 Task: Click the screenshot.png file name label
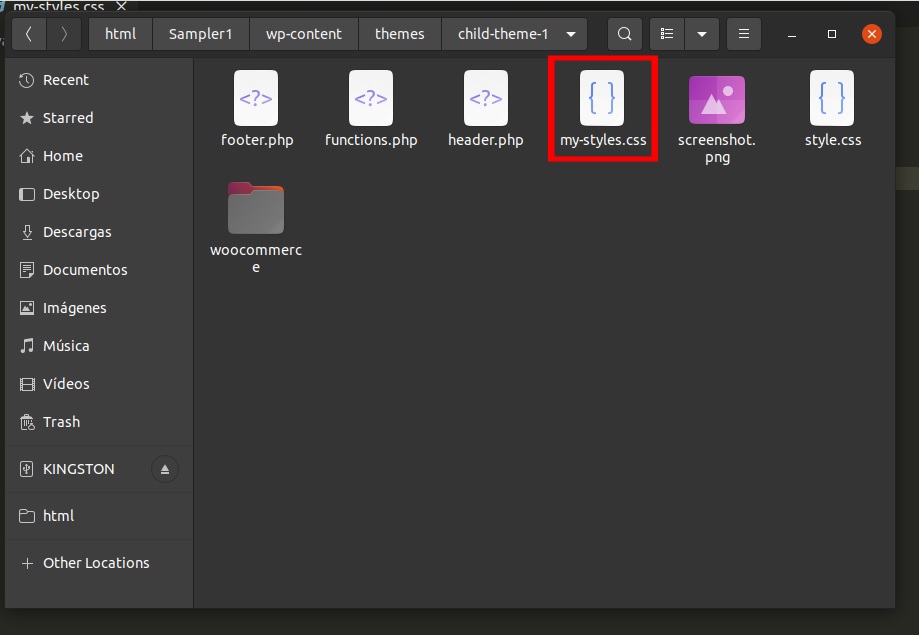point(717,148)
